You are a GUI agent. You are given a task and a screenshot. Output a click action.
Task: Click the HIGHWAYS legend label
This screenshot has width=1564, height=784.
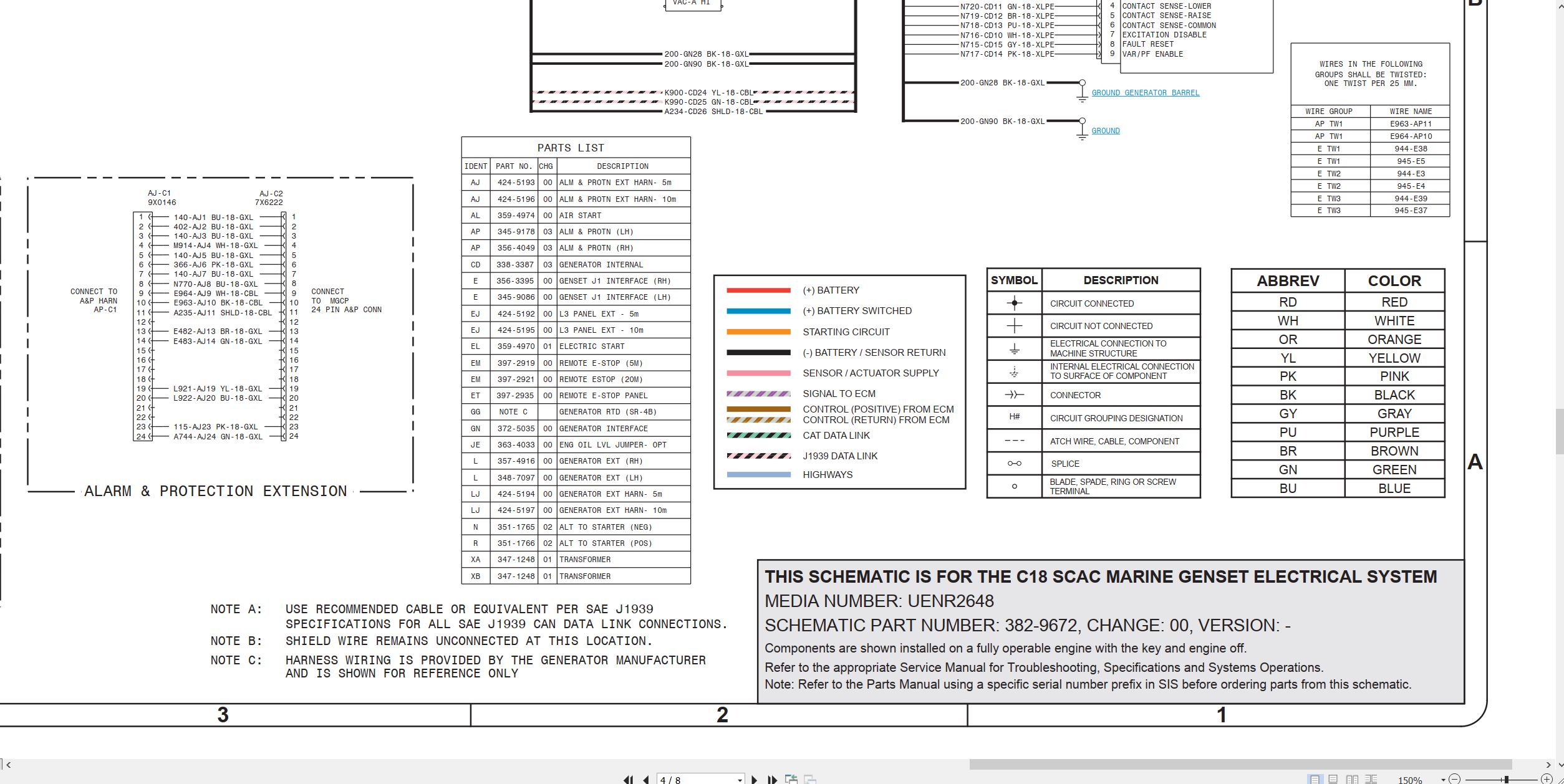tap(827, 475)
